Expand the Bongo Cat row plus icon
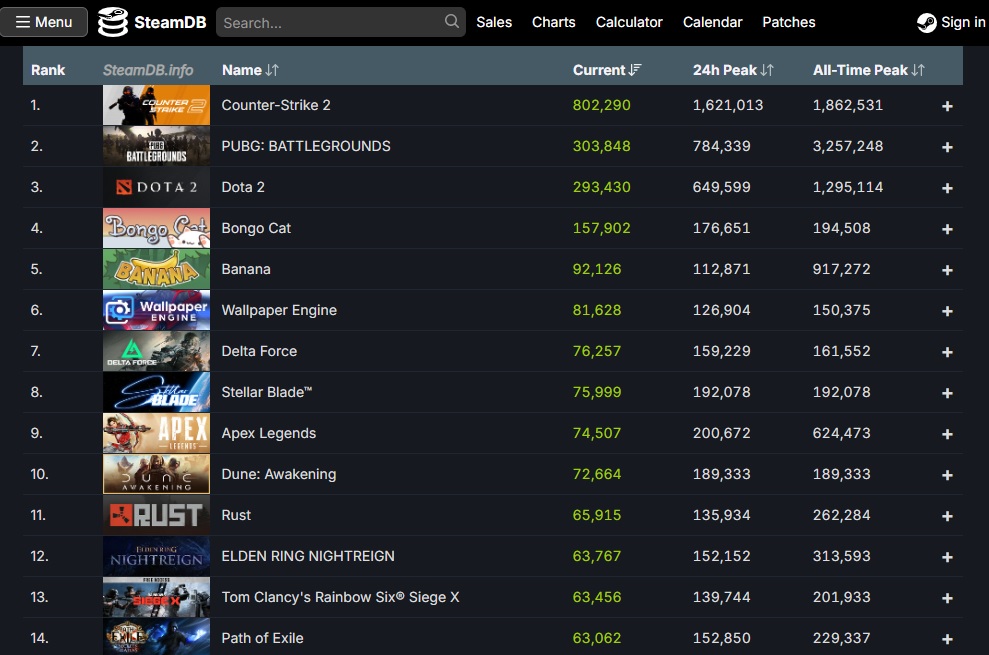989x655 pixels. [947, 229]
